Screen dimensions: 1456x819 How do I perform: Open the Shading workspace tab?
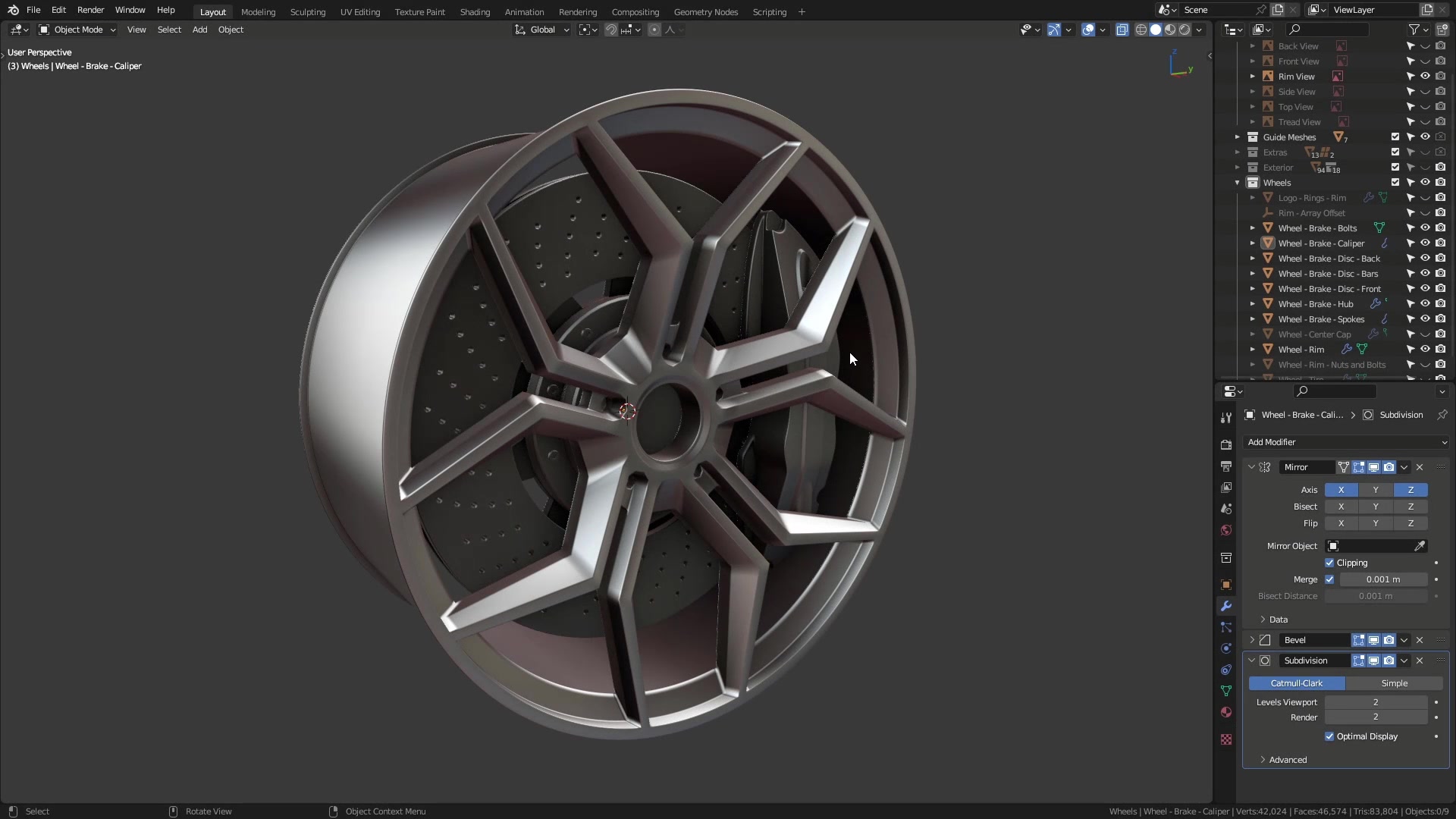tap(475, 12)
